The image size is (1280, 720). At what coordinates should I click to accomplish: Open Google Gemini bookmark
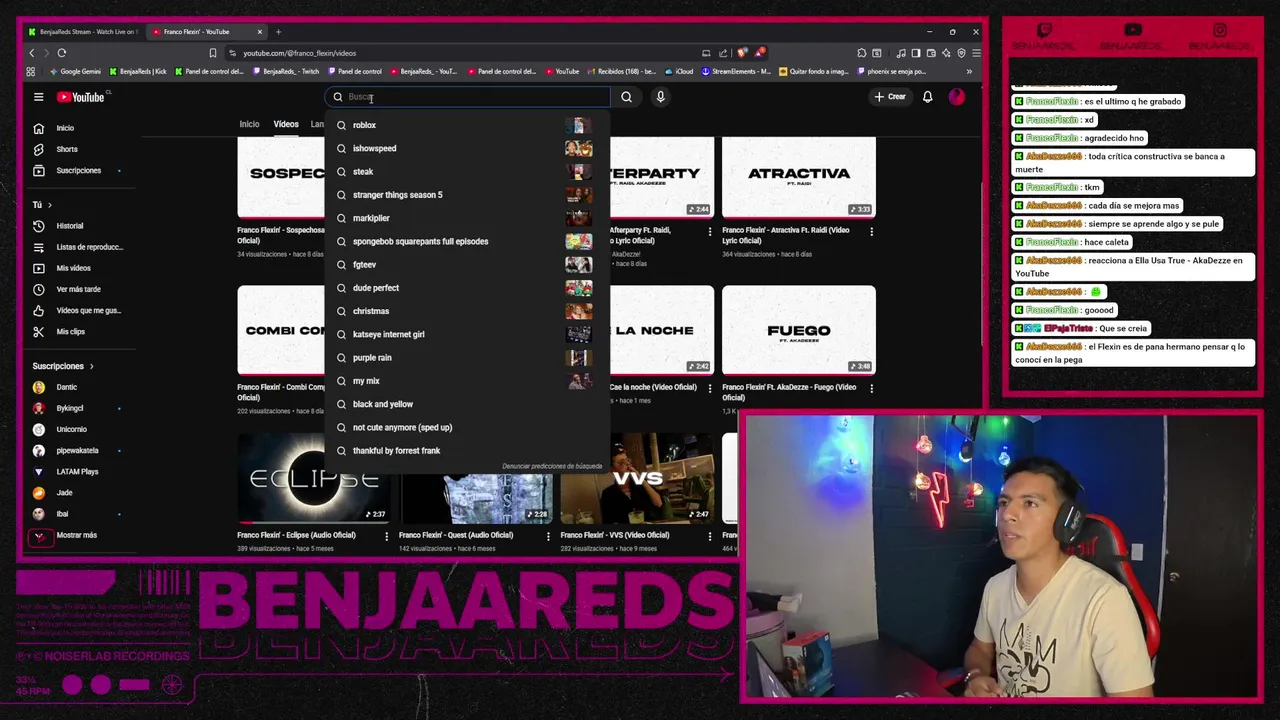[75, 72]
